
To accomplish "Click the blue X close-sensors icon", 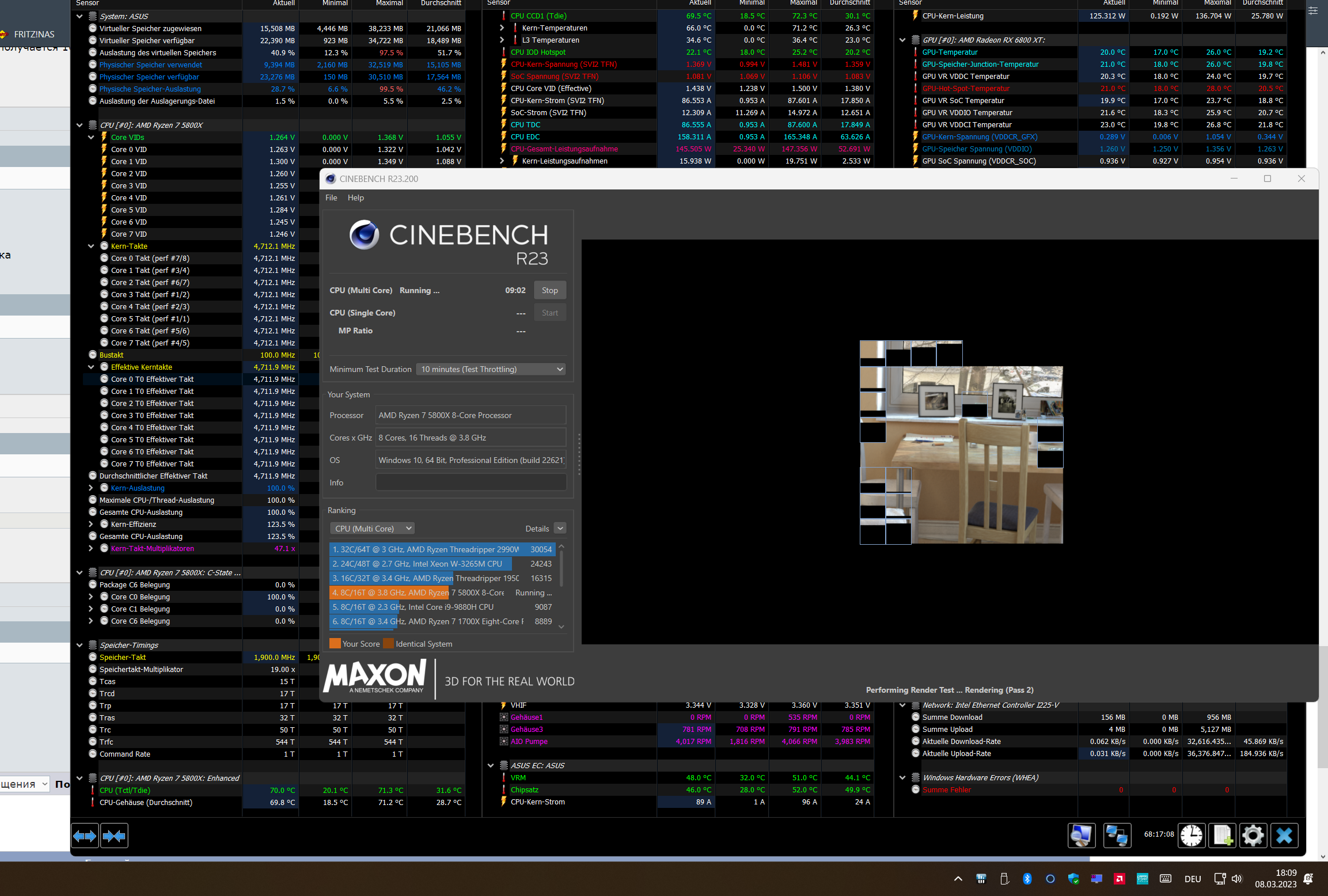I will (1284, 836).
